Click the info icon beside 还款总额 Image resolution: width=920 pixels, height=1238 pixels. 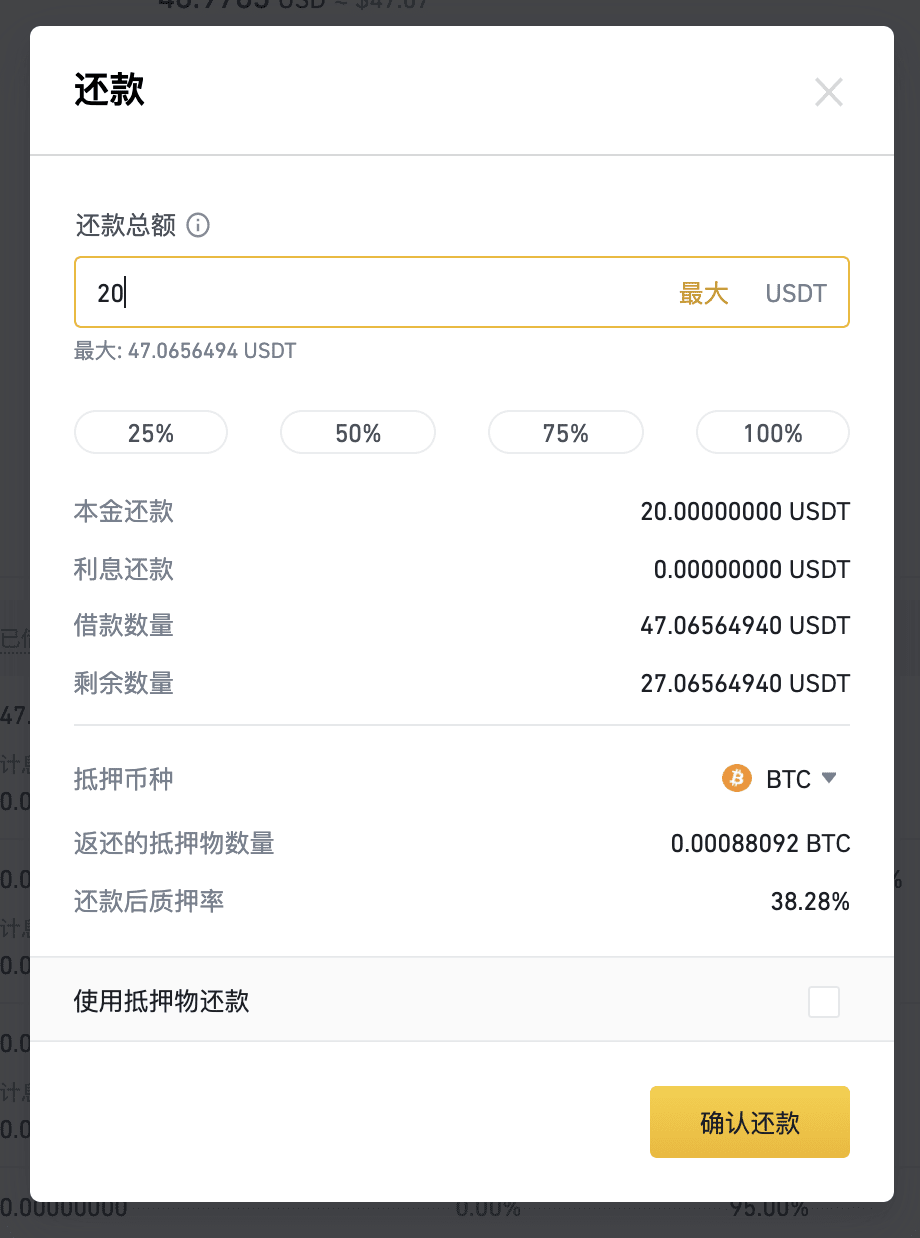point(198,226)
